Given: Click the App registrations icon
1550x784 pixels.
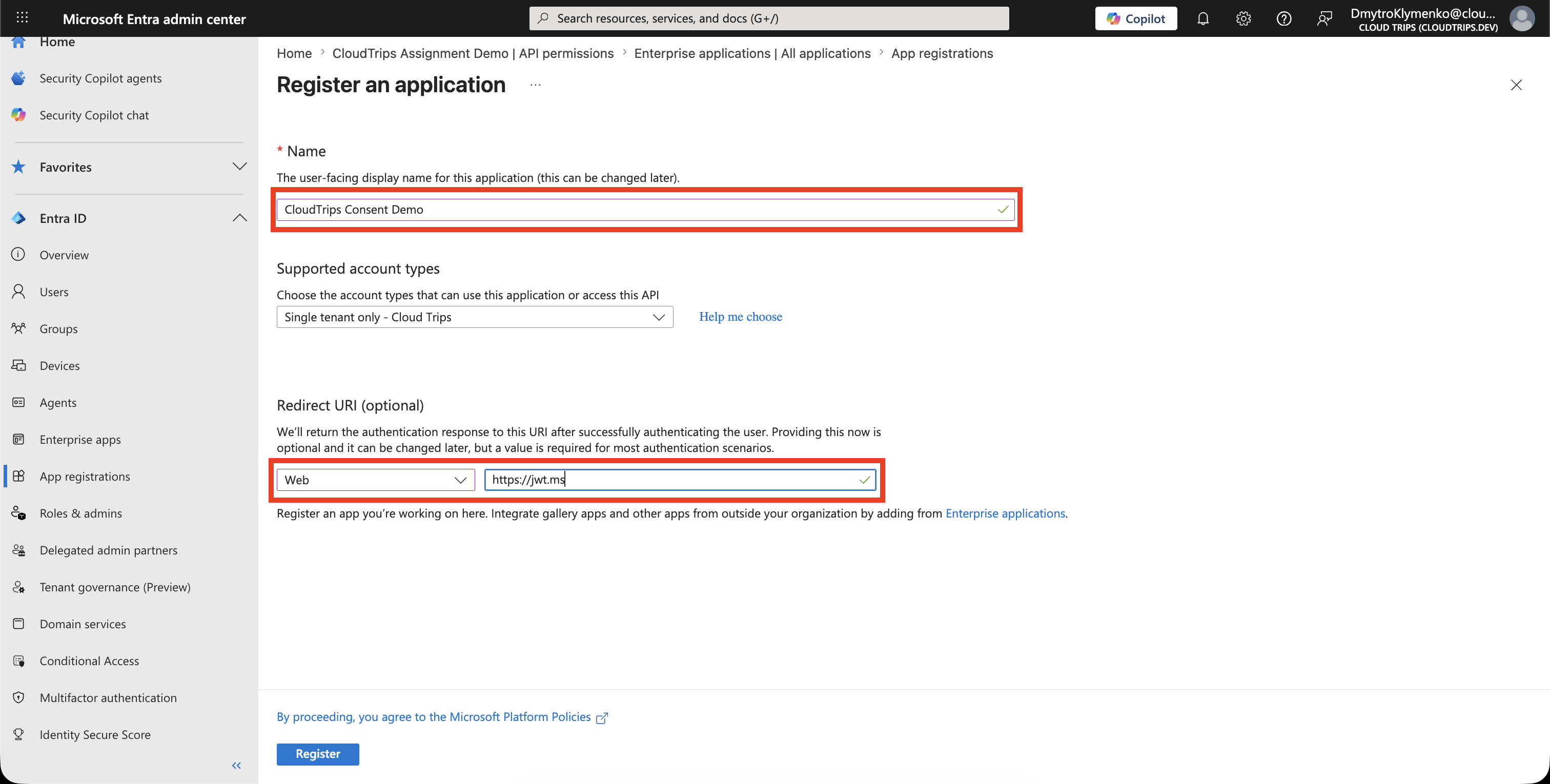Looking at the screenshot, I should 18,476.
